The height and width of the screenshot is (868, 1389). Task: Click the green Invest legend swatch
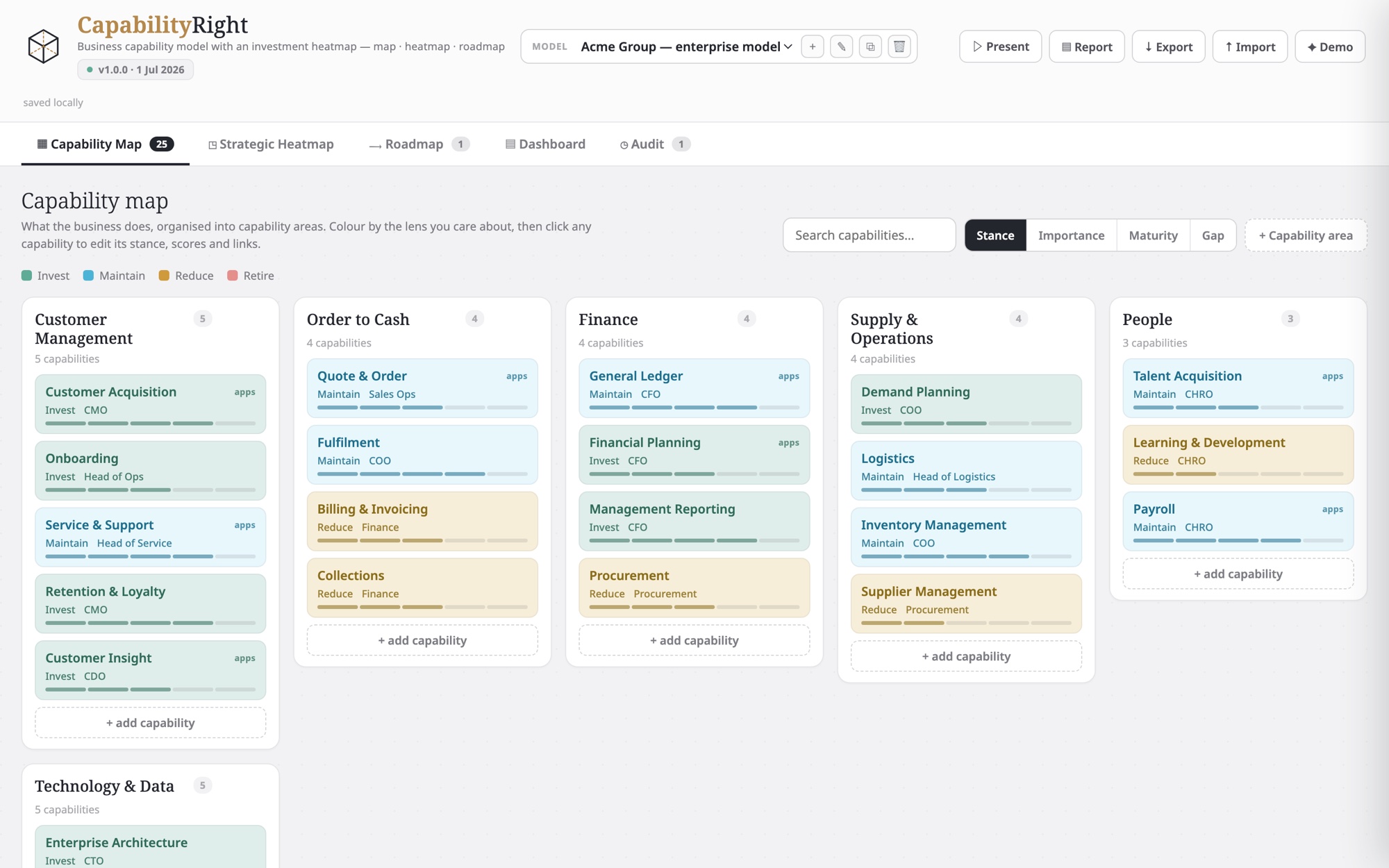pyautogui.click(x=26, y=276)
